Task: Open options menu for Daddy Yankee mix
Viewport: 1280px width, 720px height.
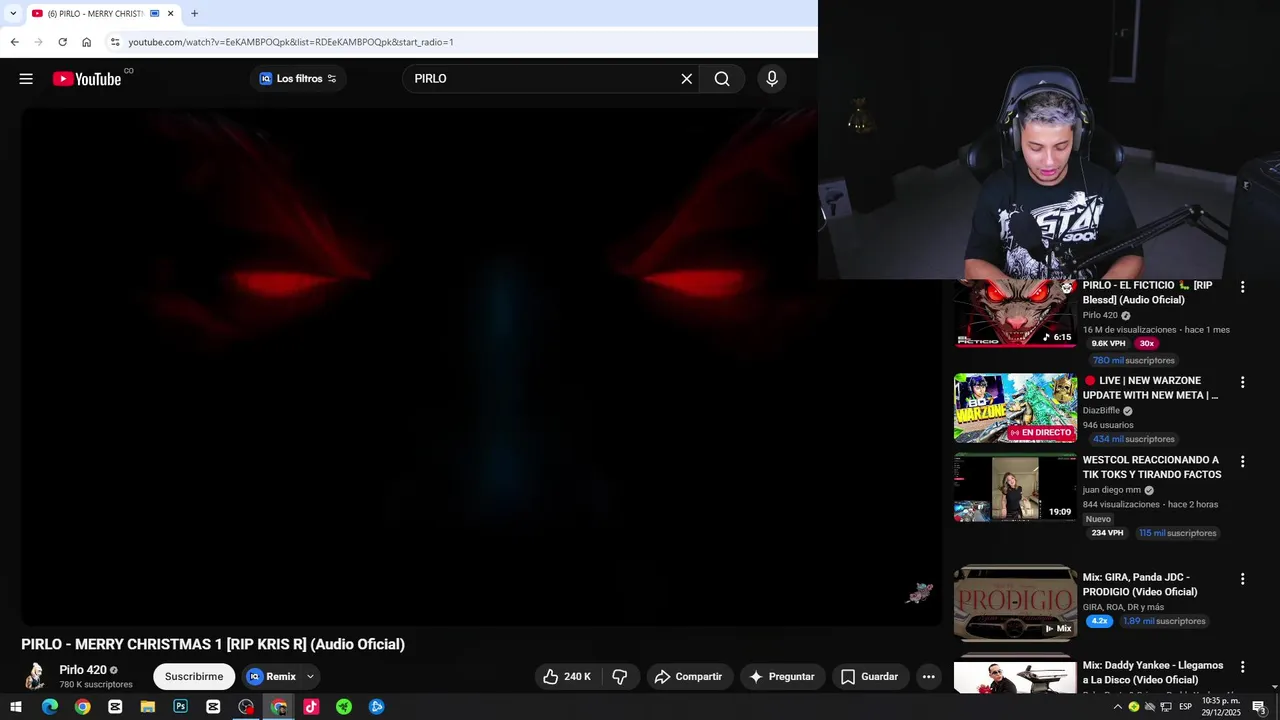Action: pyautogui.click(x=1242, y=667)
